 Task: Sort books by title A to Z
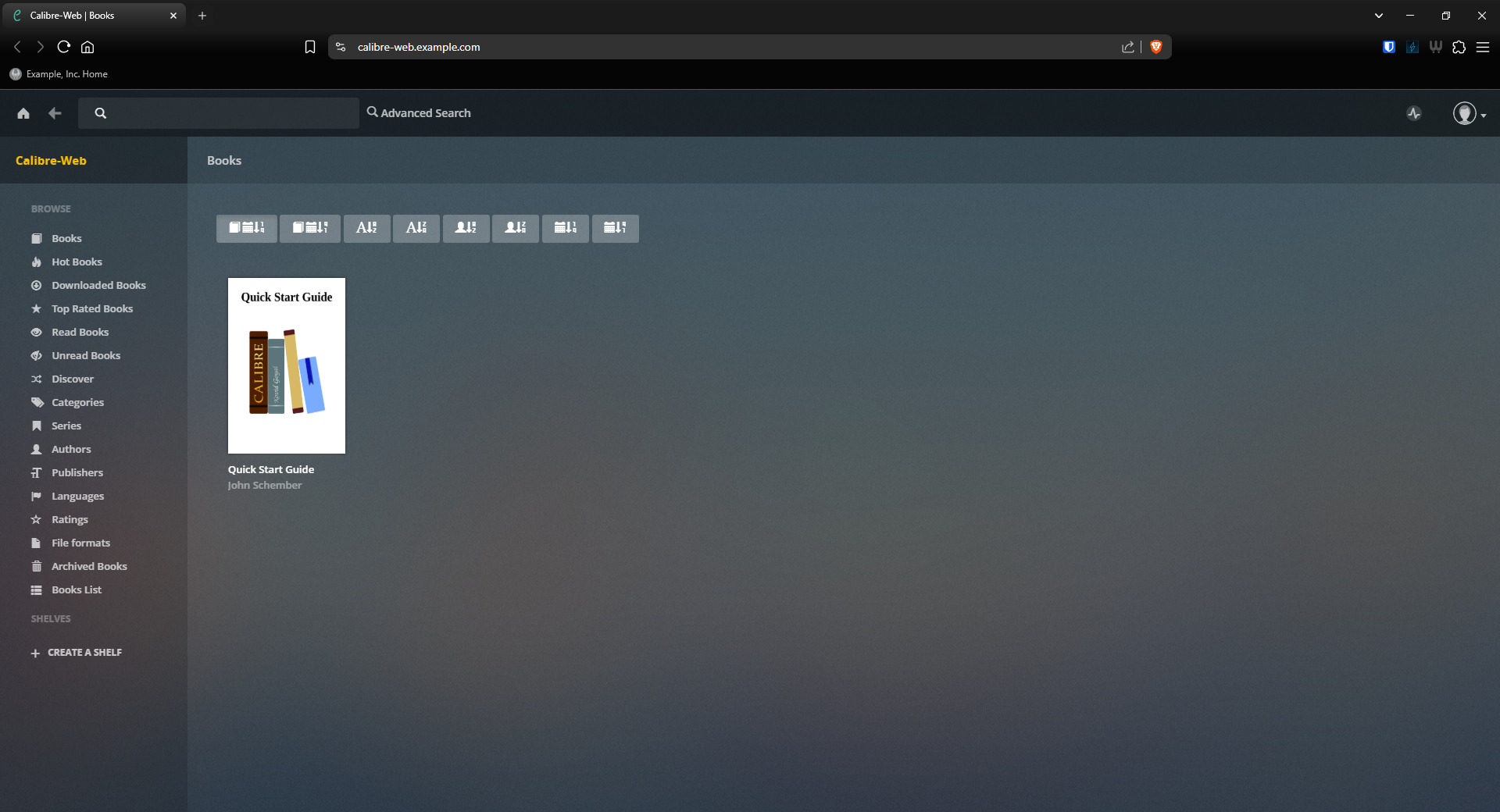[366, 228]
